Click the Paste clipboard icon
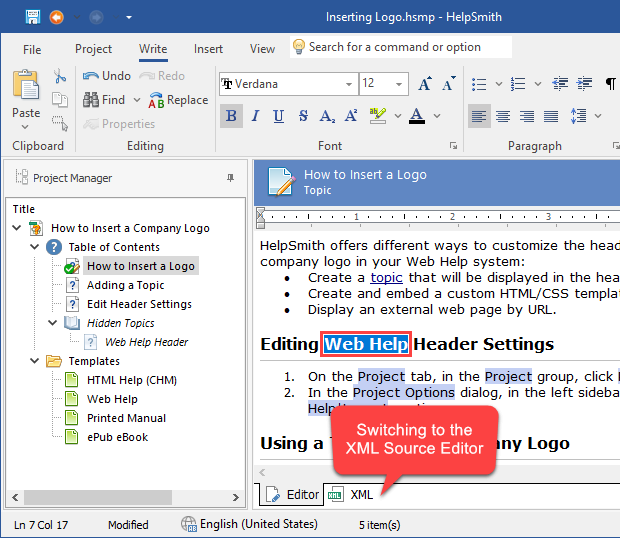620x538 pixels. [26, 84]
